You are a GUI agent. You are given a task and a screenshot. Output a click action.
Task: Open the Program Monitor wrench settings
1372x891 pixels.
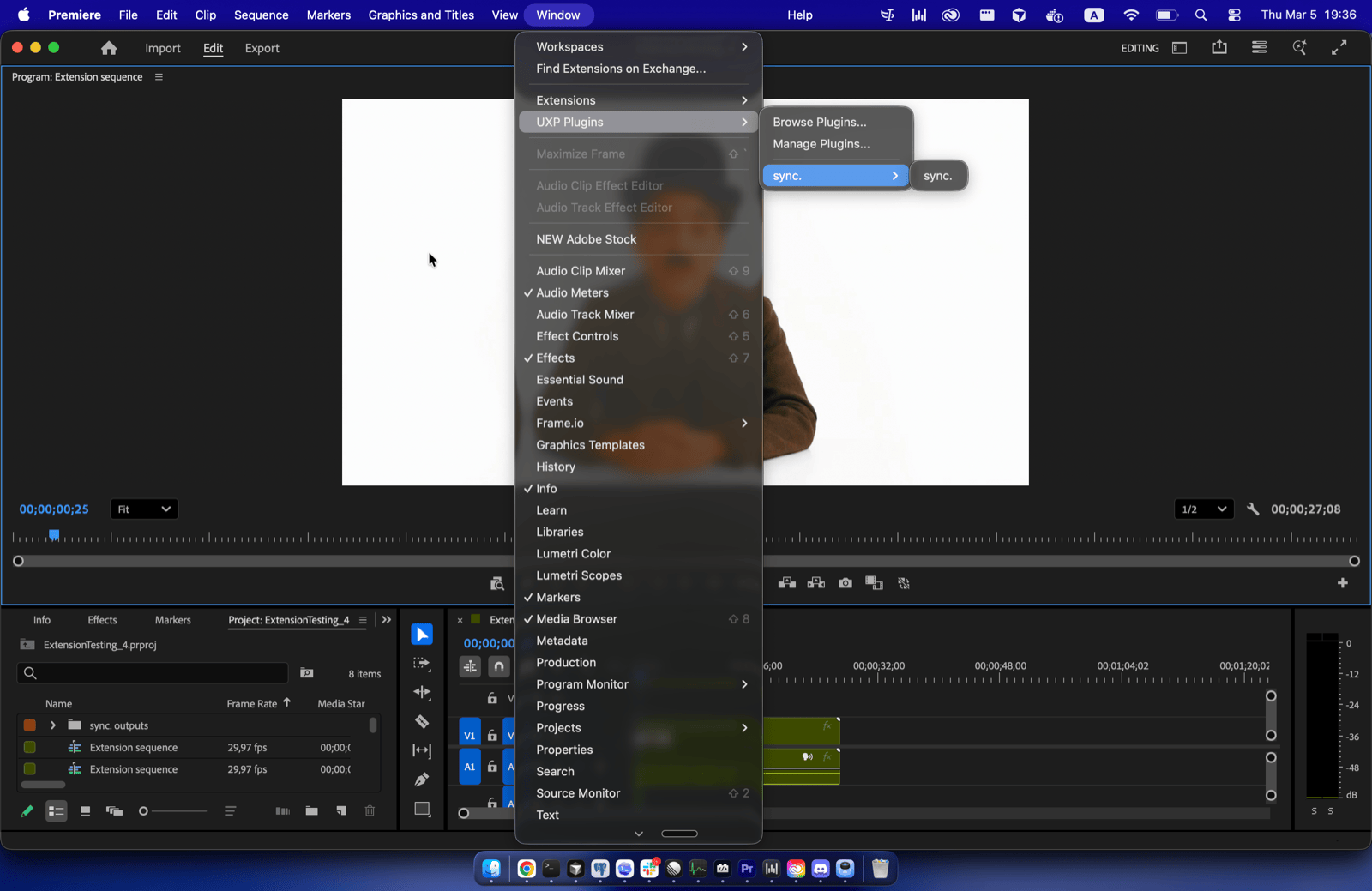pos(1253,509)
